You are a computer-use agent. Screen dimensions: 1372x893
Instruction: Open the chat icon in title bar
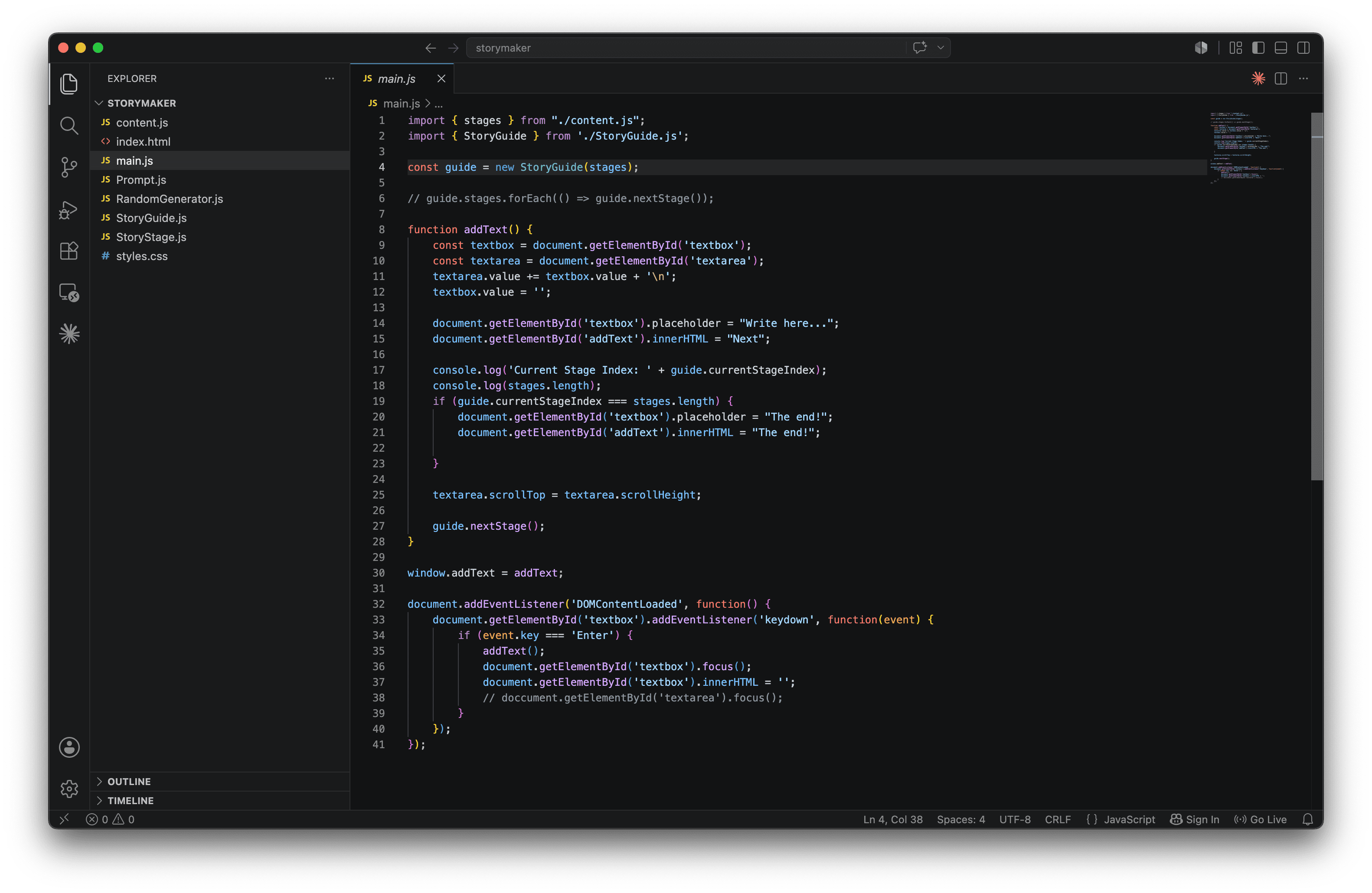[919, 47]
